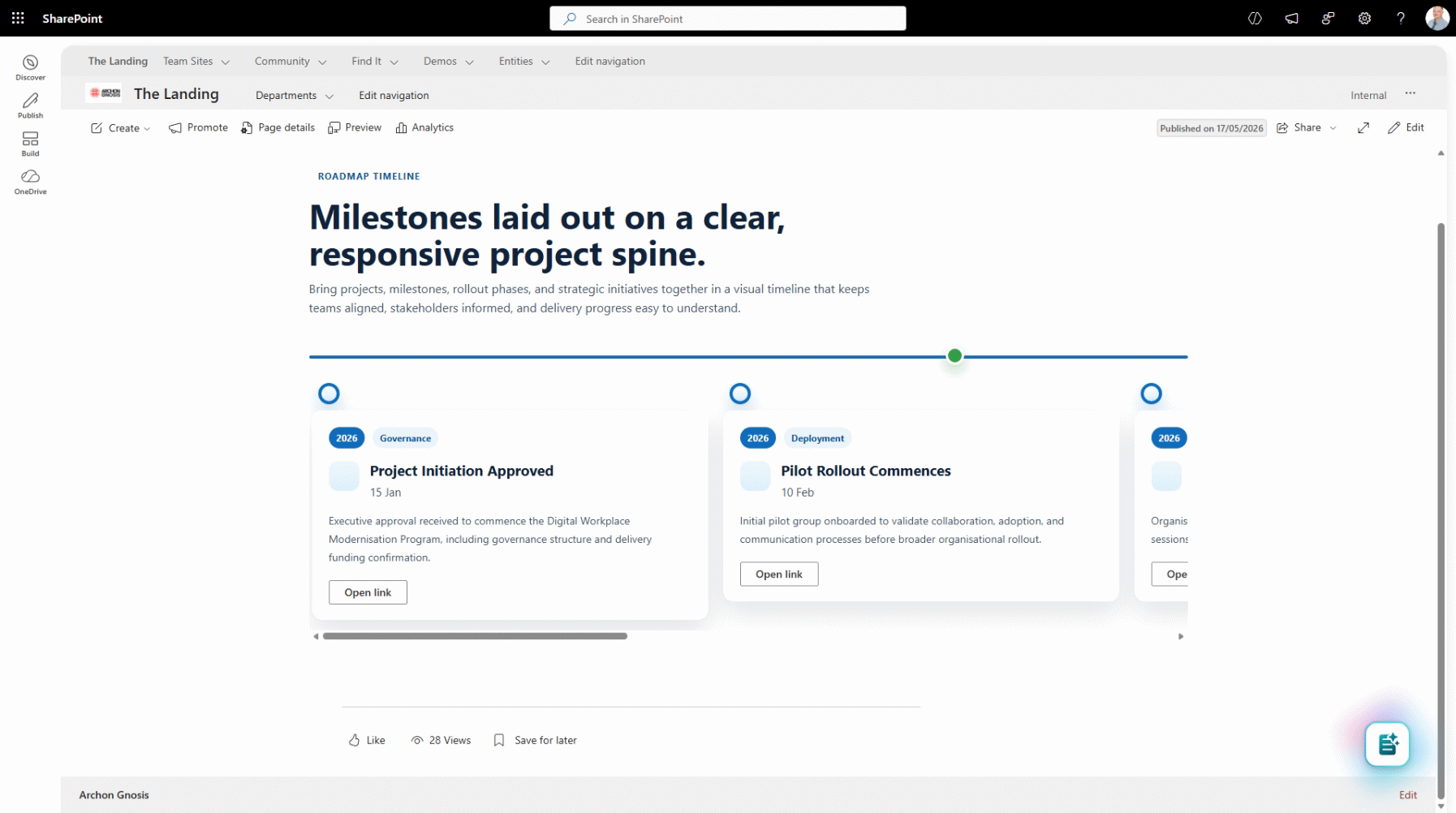Open Discover in the left app bar
Image resolution: width=1456 pixels, height=813 pixels.
30,67
